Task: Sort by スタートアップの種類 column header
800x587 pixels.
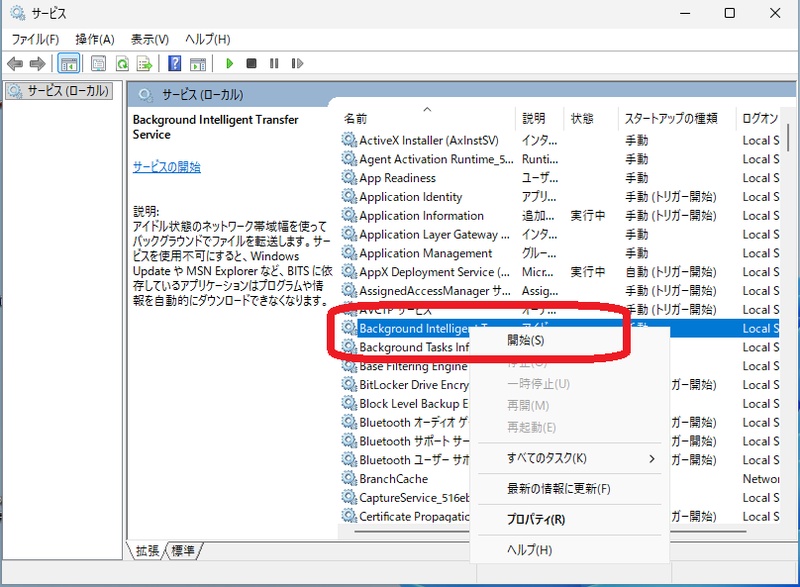Action: click(x=677, y=118)
